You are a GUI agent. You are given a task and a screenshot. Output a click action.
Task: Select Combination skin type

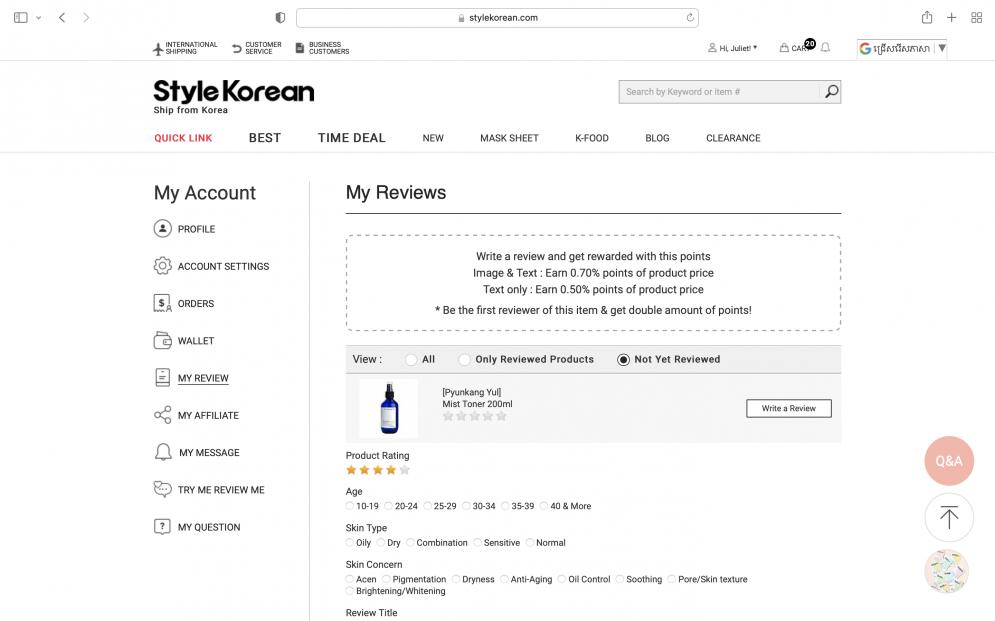pyautogui.click(x=410, y=543)
